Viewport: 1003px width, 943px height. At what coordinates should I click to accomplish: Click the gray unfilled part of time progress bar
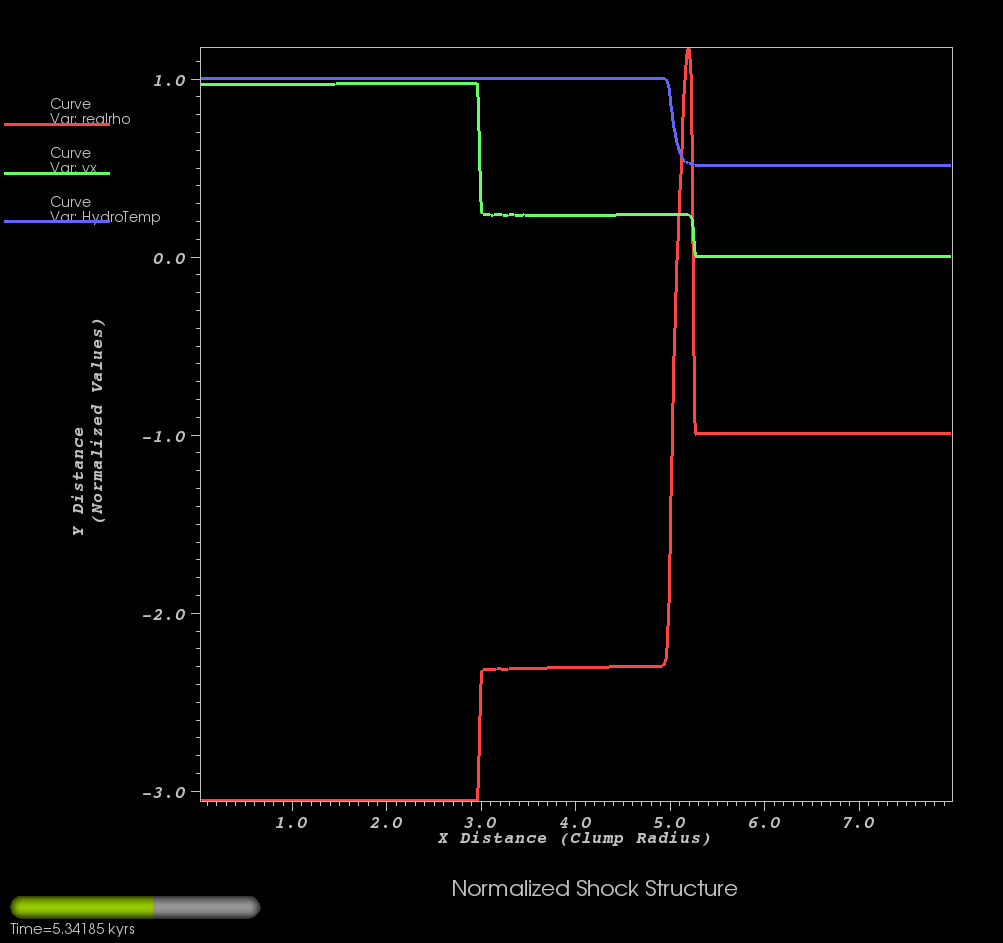coord(205,907)
